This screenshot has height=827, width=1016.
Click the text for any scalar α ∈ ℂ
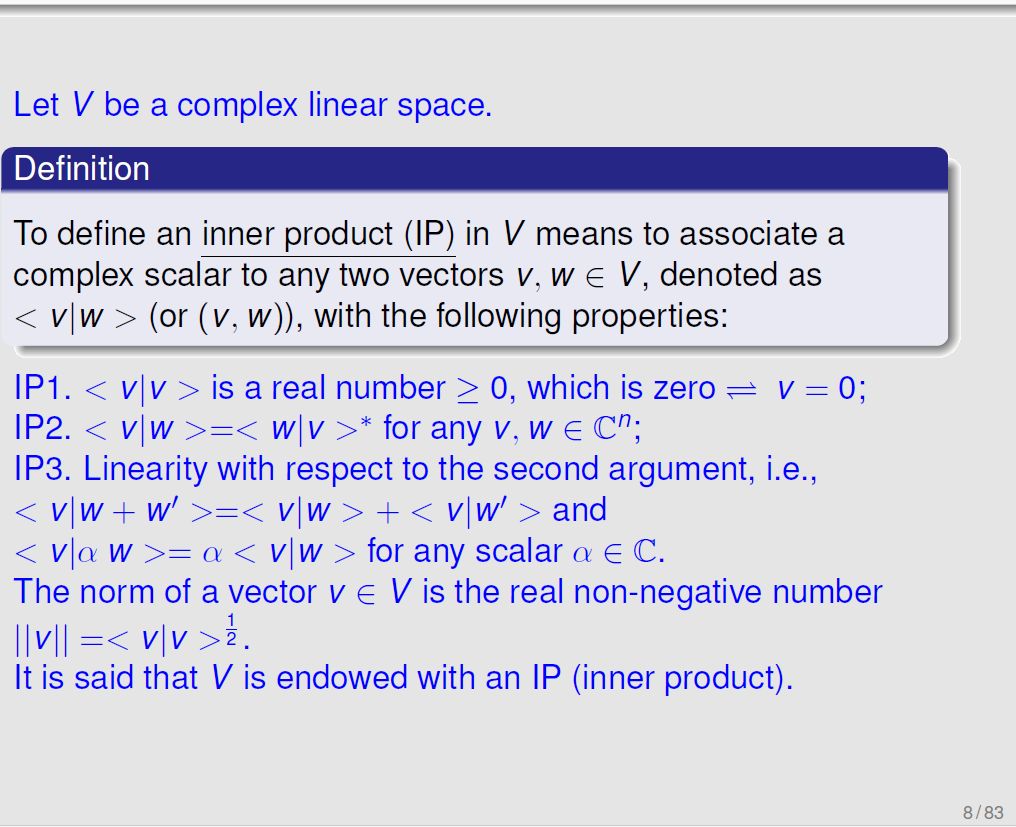click(x=516, y=552)
